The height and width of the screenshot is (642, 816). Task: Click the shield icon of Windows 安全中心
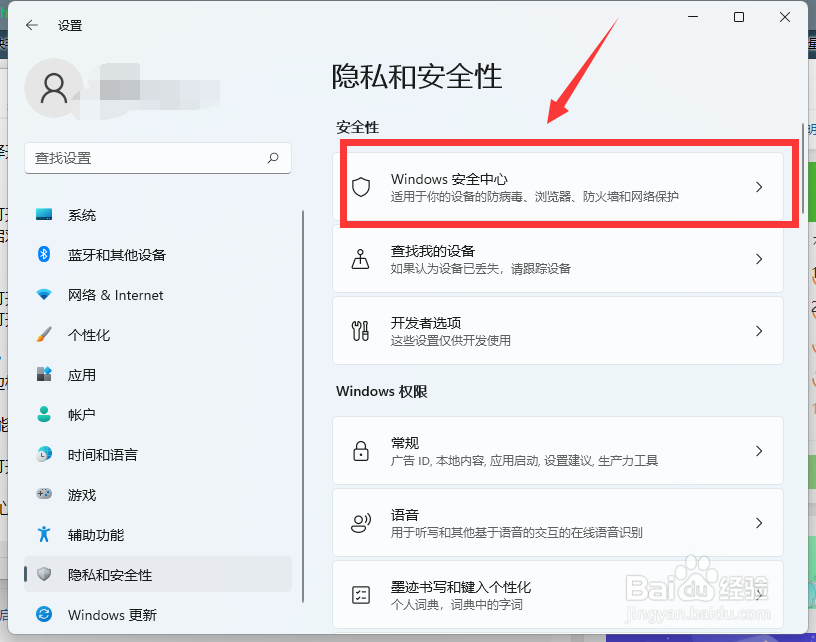[361, 187]
